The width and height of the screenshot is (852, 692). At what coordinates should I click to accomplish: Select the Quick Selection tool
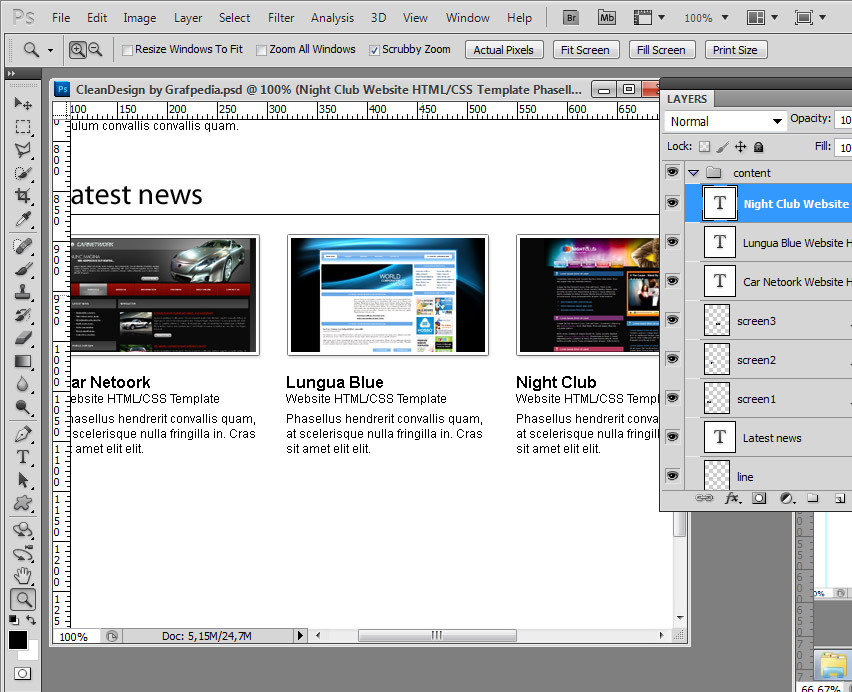coord(23,173)
